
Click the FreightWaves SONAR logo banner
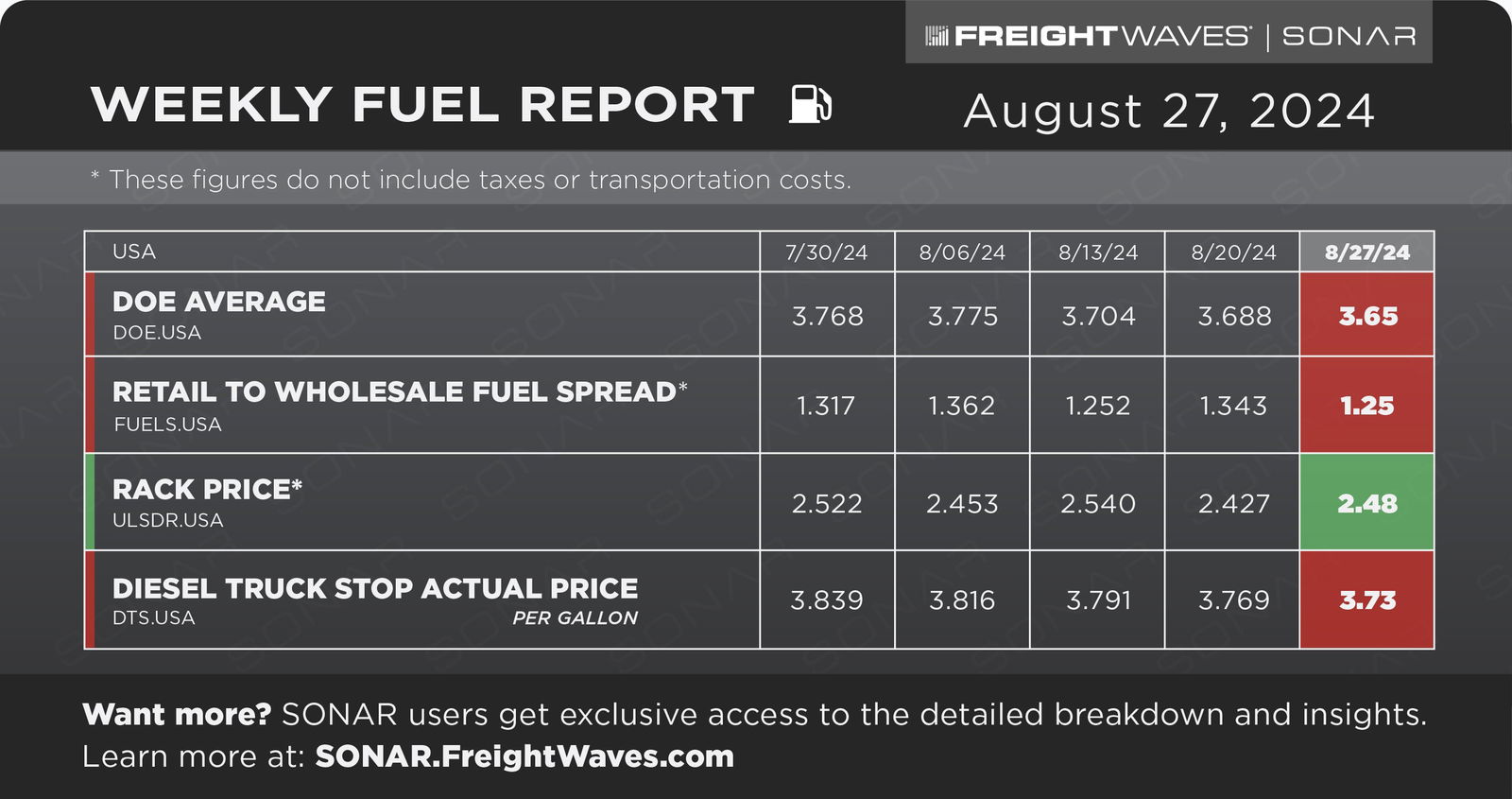click(1169, 33)
